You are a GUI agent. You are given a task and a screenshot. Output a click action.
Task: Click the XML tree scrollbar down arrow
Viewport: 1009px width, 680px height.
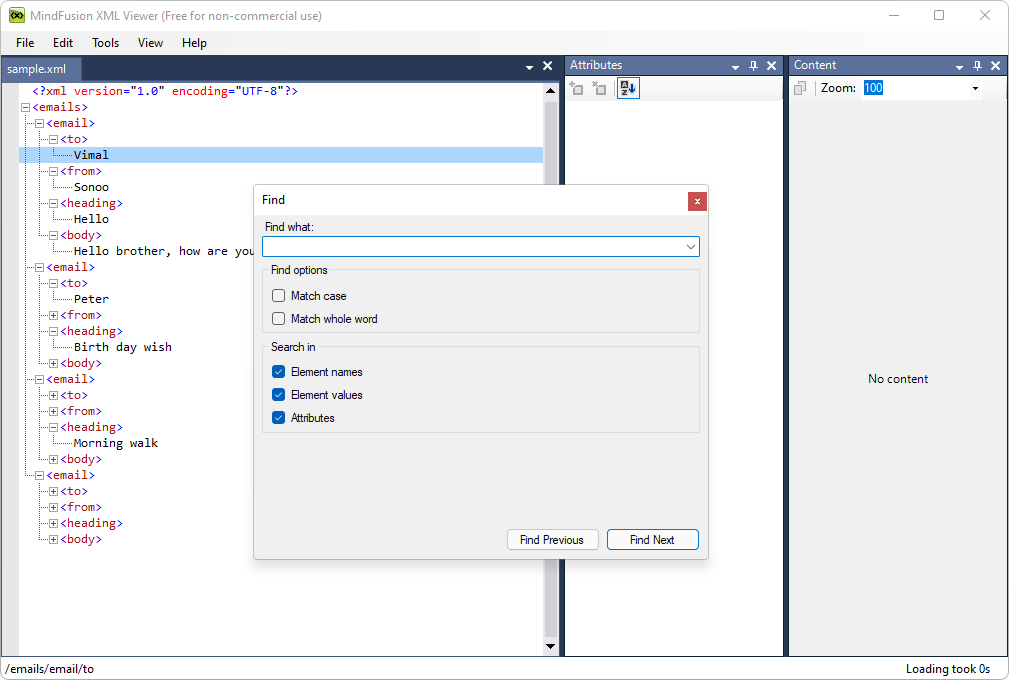click(550, 647)
